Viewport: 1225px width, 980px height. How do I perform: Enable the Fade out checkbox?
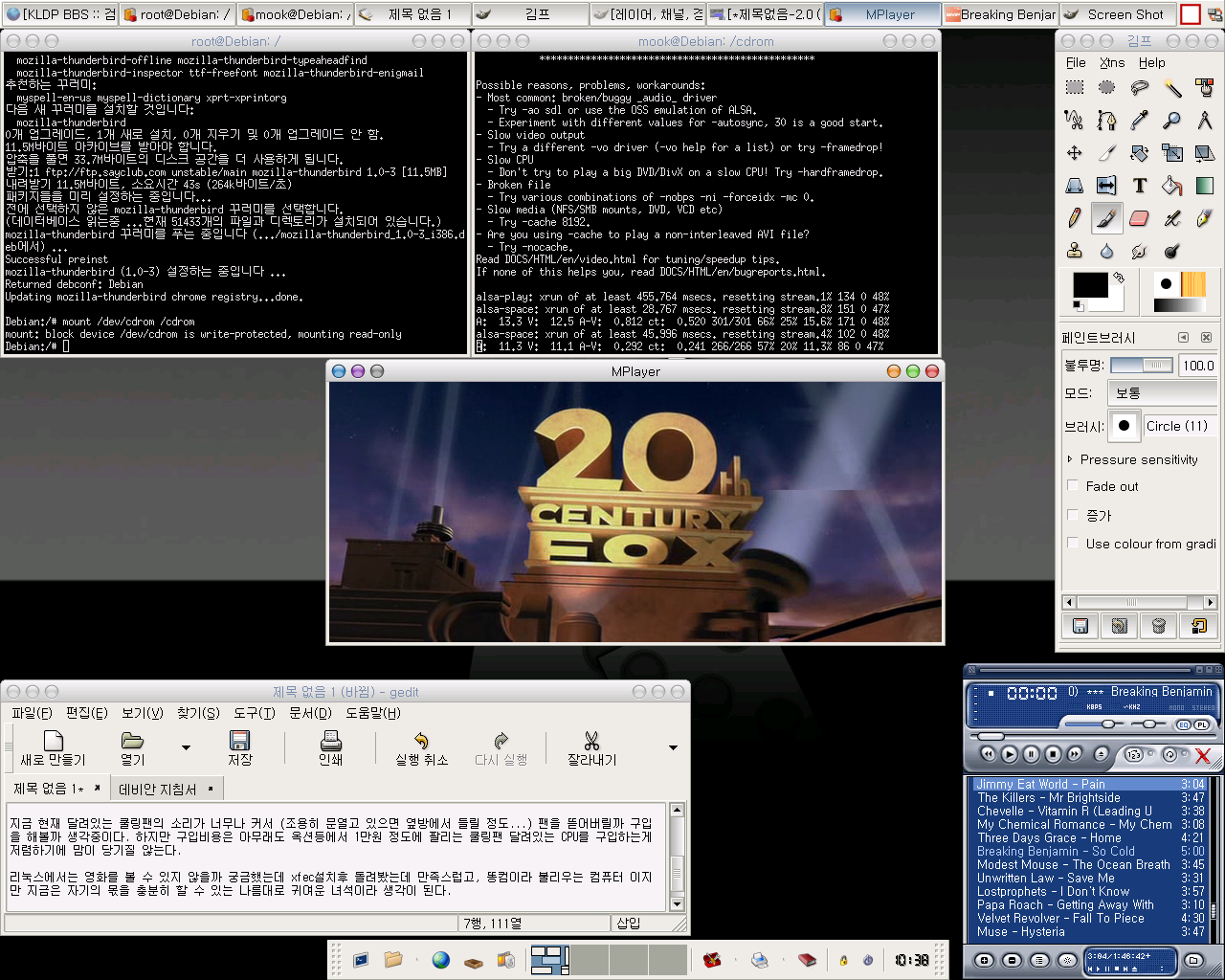pyautogui.click(x=1073, y=486)
